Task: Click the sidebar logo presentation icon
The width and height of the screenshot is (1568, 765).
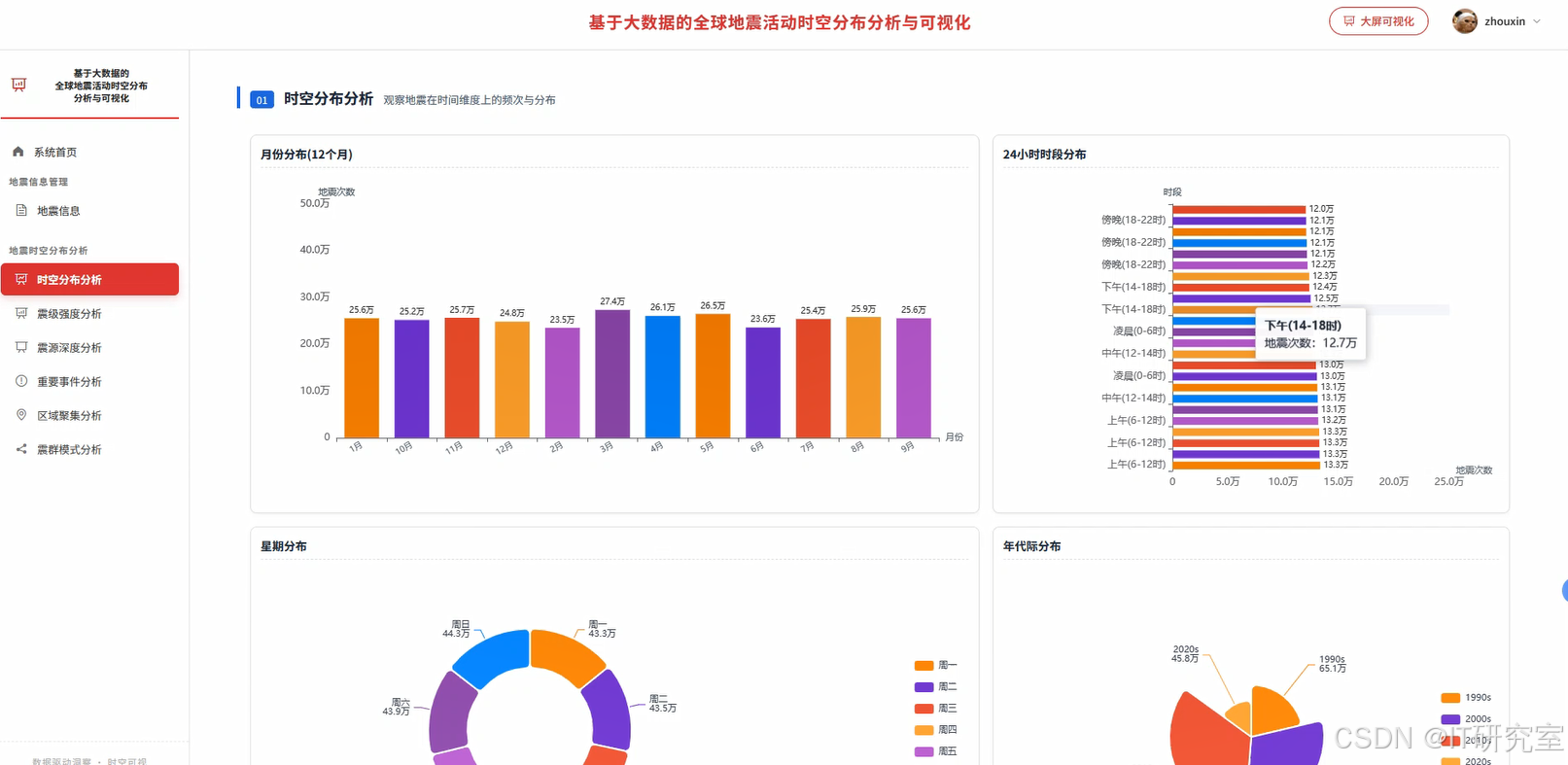Action: click(18, 85)
